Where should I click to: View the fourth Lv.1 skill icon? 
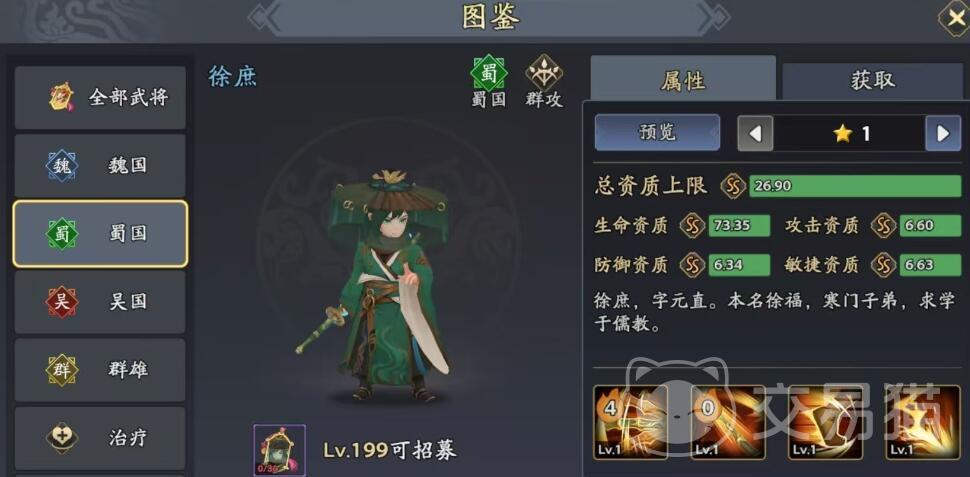point(922,422)
